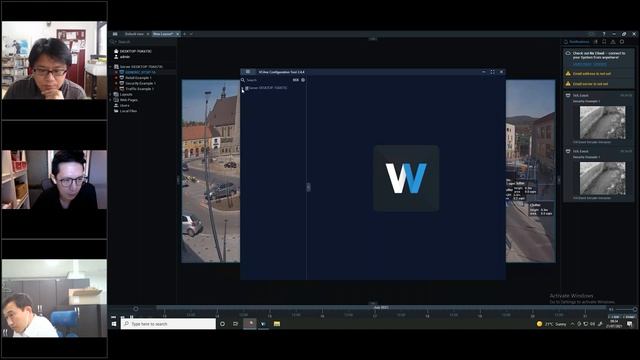Open the Events tab icon in right panel
640x360 pixels.
[613, 42]
